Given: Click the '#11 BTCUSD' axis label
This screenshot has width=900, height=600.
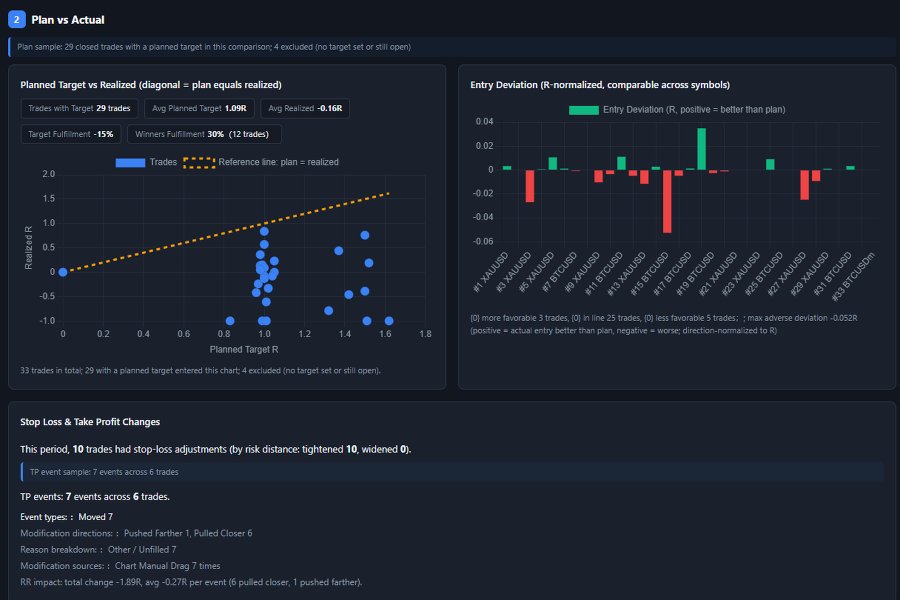Looking at the screenshot, I should point(604,273).
